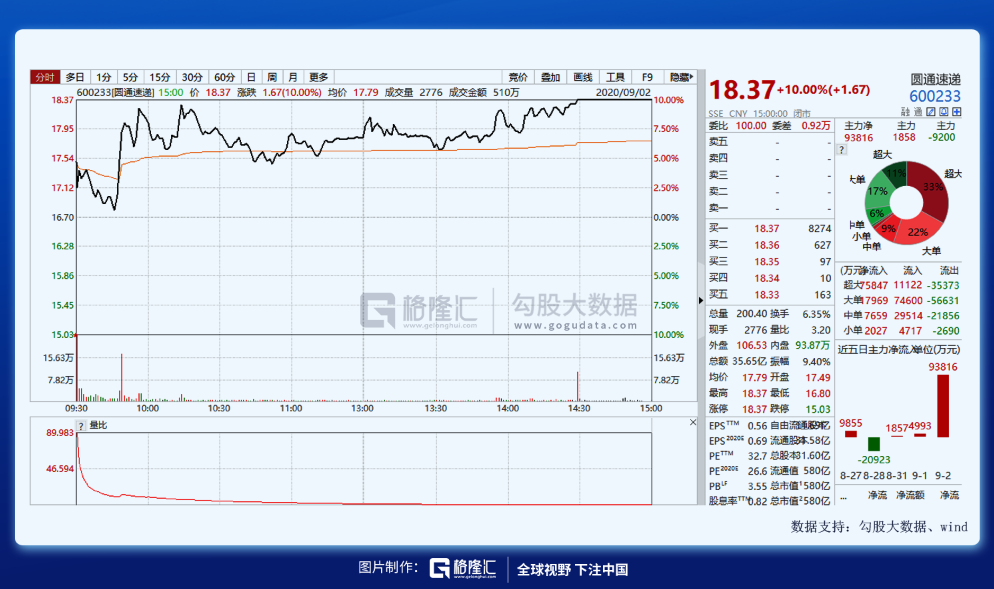Click 买一 bid price 18.37
994x589 pixels.
click(x=766, y=228)
